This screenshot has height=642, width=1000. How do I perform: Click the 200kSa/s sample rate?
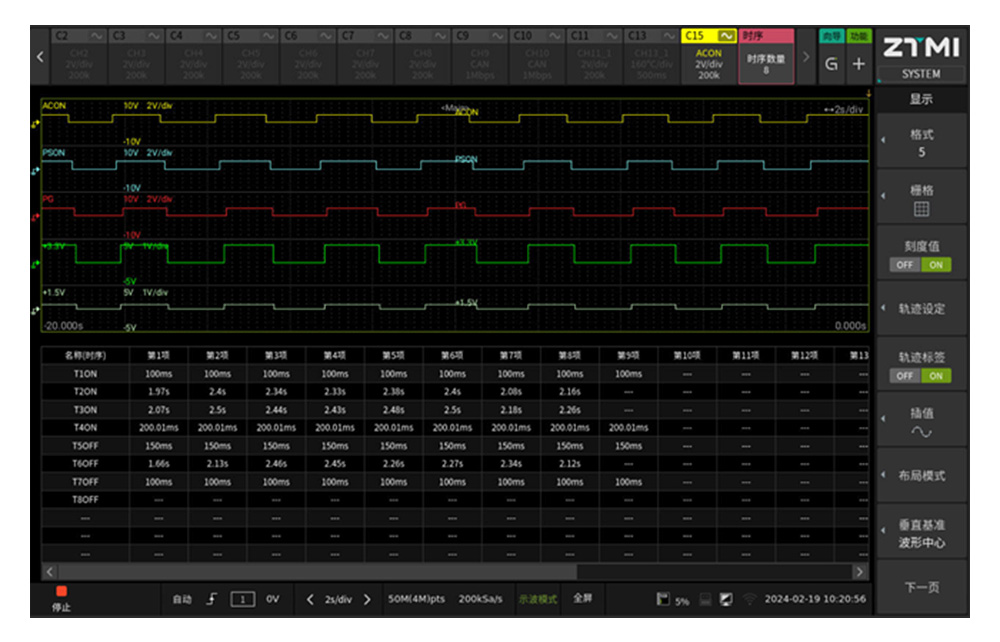coord(480,599)
